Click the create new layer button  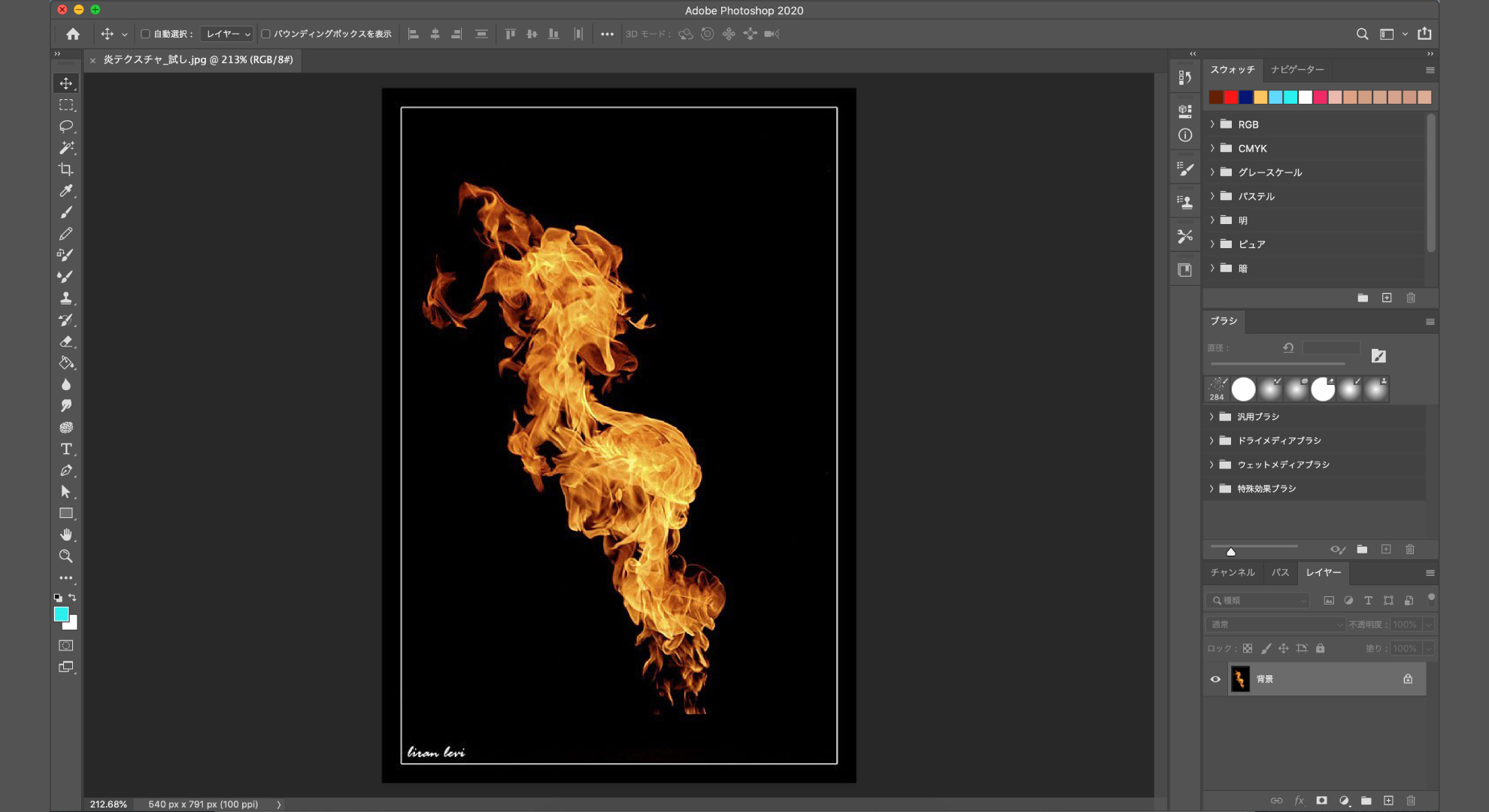1388,801
